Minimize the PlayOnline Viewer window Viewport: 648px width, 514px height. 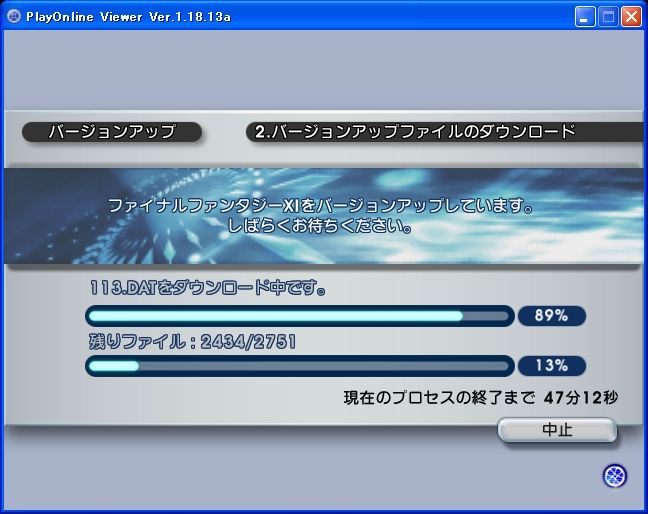(585, 17)
